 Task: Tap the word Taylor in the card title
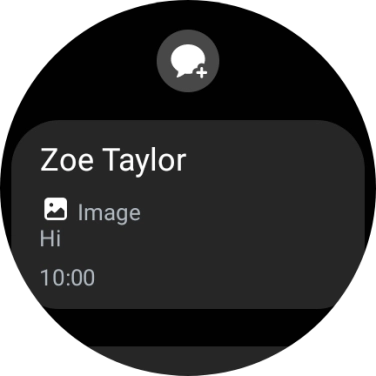(x=144, y=161)
